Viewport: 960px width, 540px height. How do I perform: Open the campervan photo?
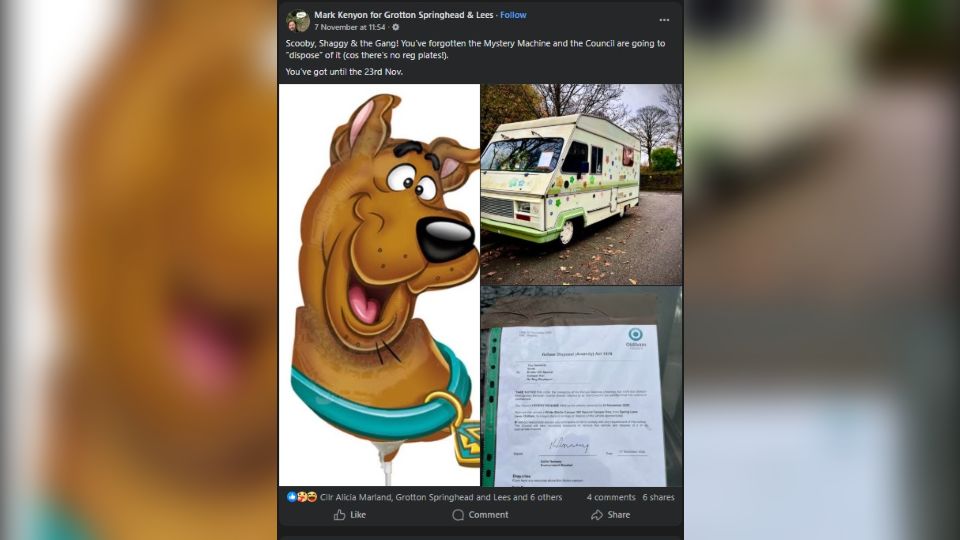(582, 184)
